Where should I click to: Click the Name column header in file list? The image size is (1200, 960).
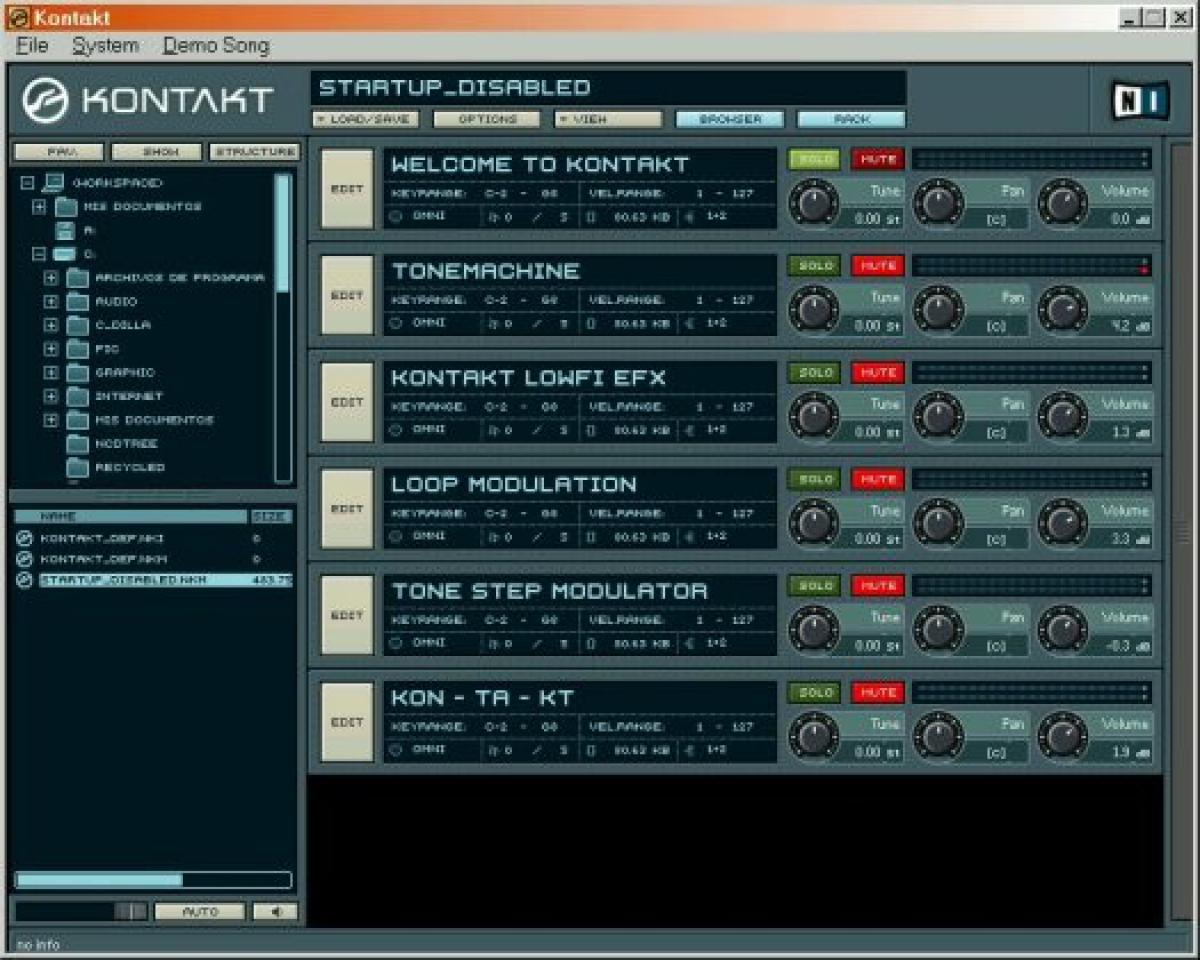tap(130, 517)
